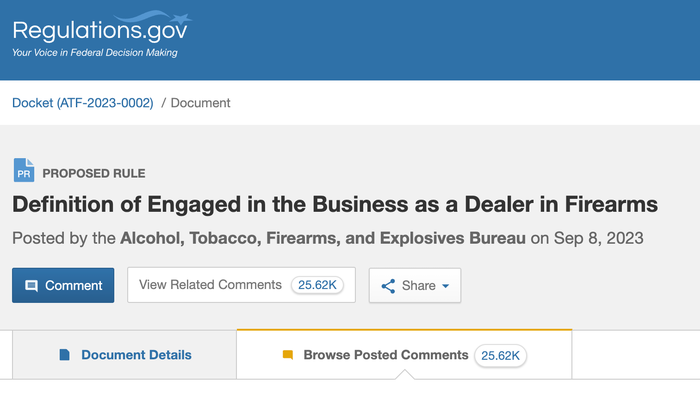This screenshot has width=700, height=394.
Task: Switch to the Document Details tab
Action: 125,355
